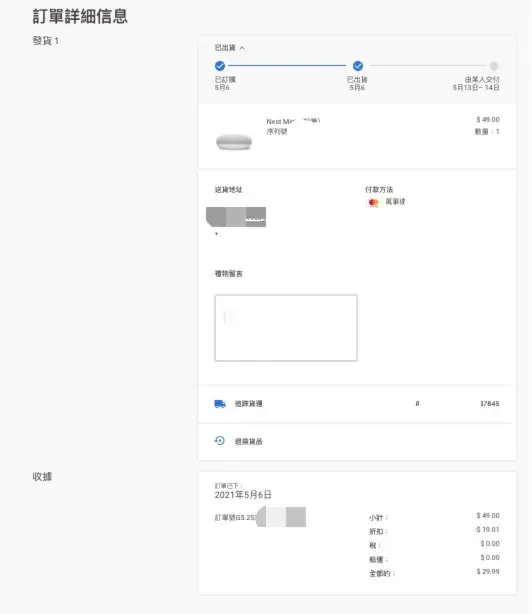Select the 發貨 1 shipment label
Viewport: 532px width, 614px height.
[x=46, y=41]
